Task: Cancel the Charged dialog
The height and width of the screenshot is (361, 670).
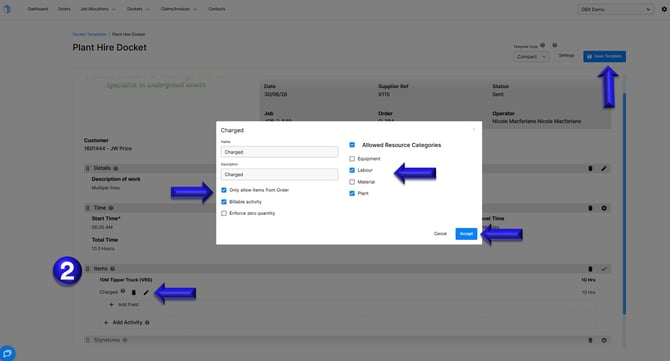Action: pyautogui.click(x=440, y=234)
